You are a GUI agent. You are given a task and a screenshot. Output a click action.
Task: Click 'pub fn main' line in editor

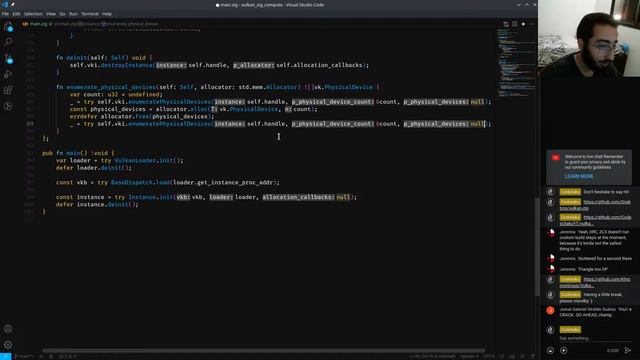tap(78, 153)
